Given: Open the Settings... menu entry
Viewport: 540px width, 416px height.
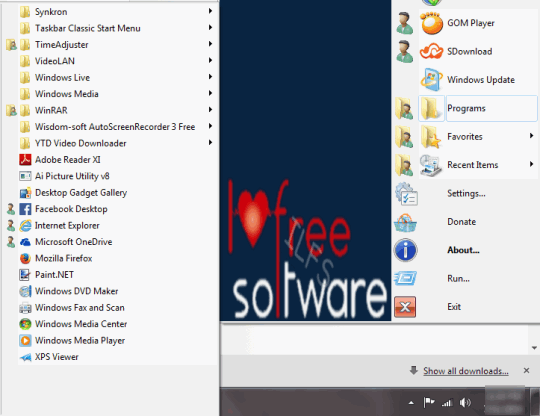Looking at the screenshot, I should 466,194.
